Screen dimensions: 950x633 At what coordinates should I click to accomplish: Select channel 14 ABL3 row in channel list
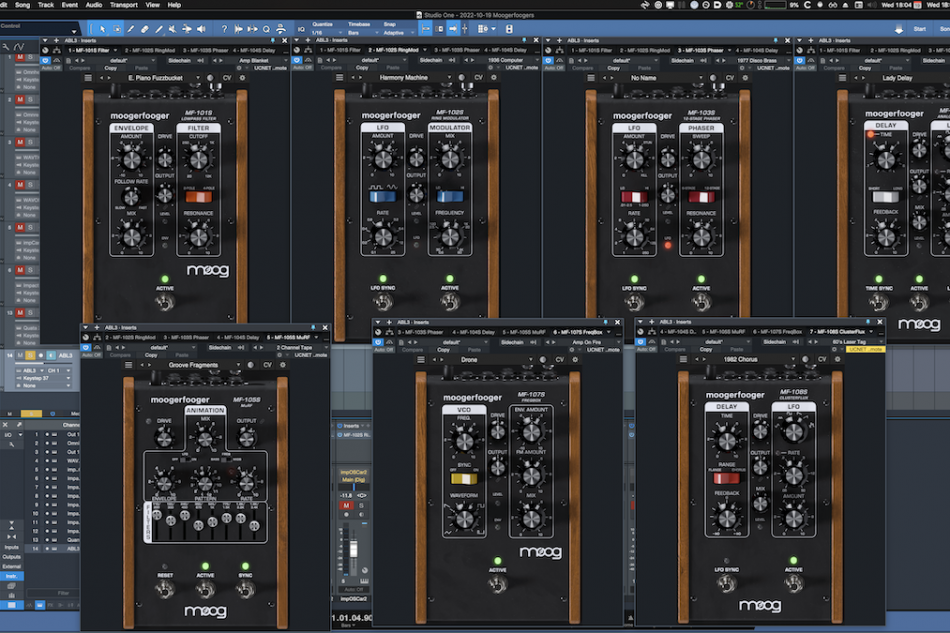53,549
